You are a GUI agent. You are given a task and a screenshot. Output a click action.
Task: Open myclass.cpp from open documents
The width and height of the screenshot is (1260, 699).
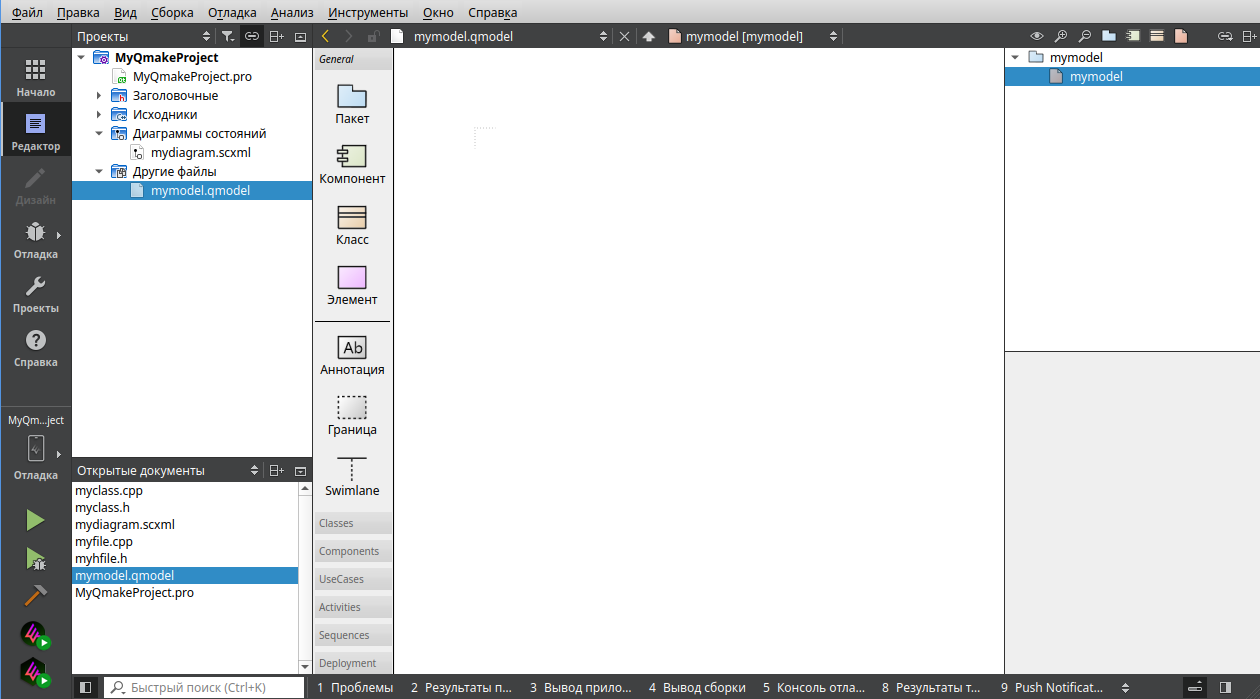pyautogui.click(x=109, y=491)
